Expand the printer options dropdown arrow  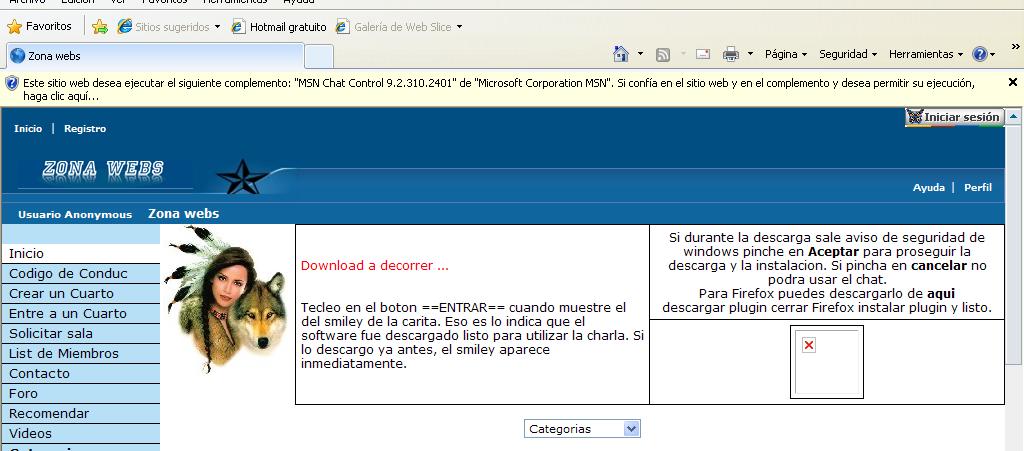[x=750, y=54]
